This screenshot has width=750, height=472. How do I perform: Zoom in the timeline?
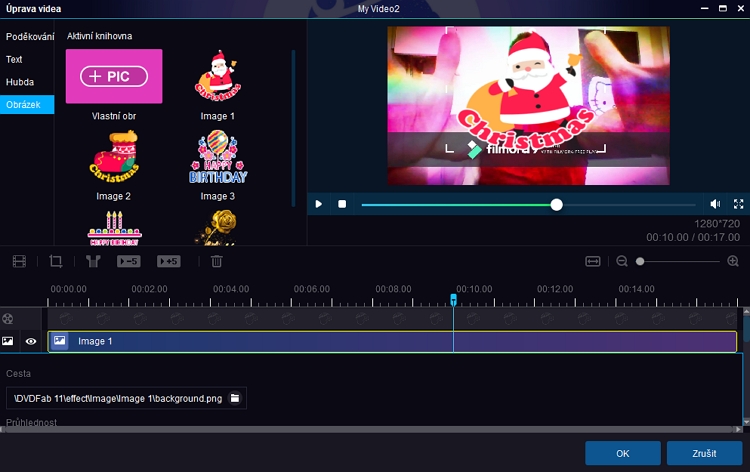(x=733, y=261)
